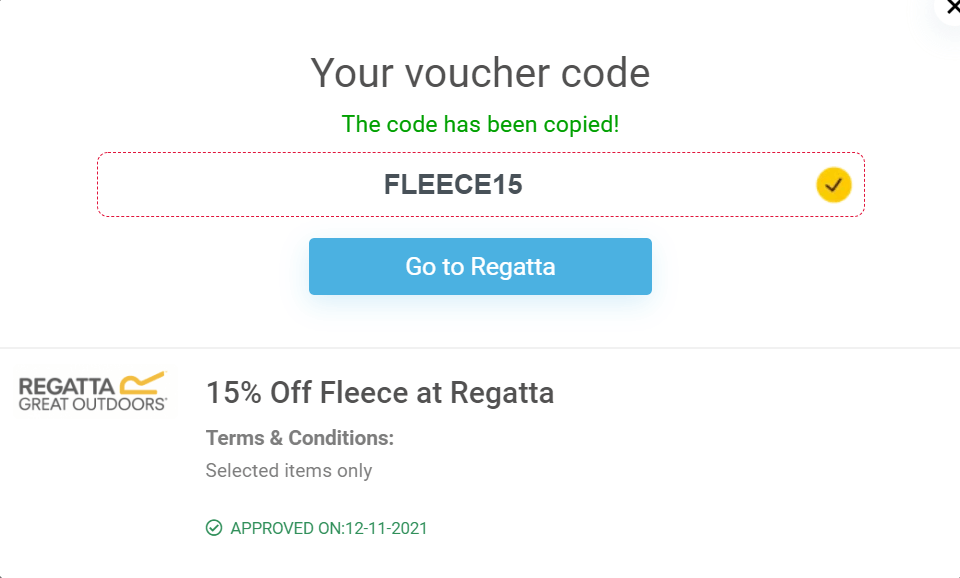Click the Go to Regatta button
The height and width of the screenshot is (578, 960).
pyautogui.click(x=480, y=266)
